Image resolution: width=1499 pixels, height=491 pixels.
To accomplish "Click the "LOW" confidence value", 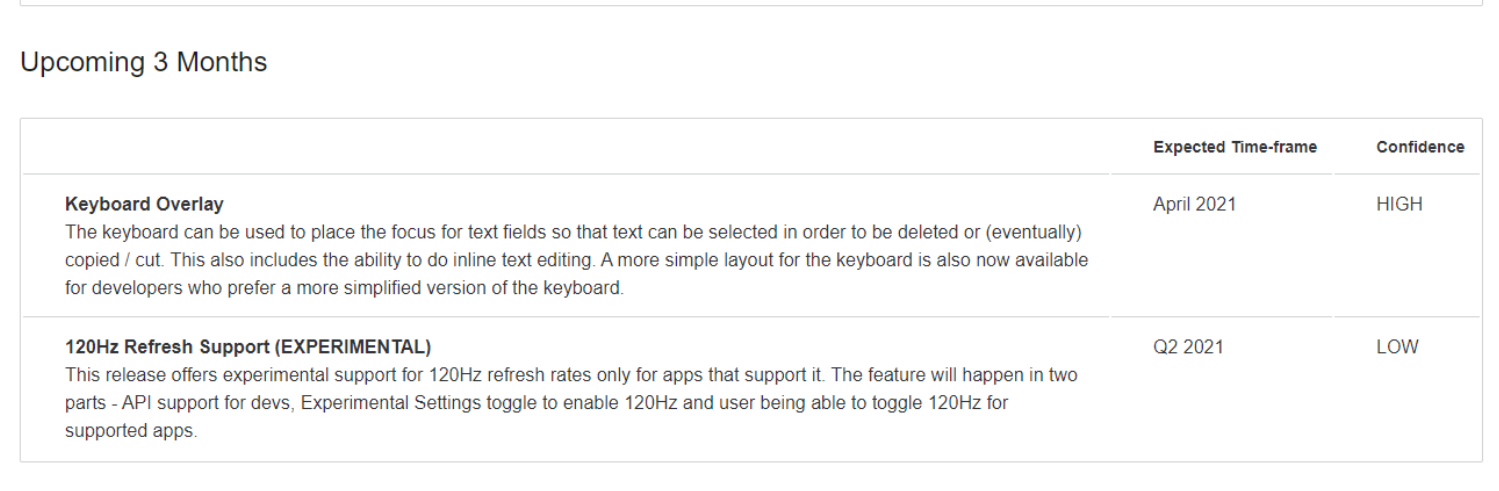I will coord(1397,347).
